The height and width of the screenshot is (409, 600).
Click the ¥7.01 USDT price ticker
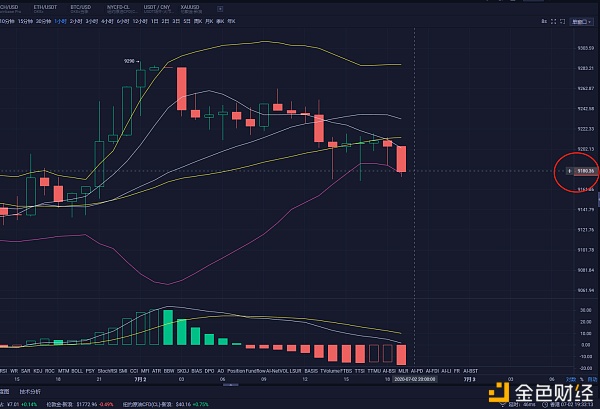coord(13,404)
